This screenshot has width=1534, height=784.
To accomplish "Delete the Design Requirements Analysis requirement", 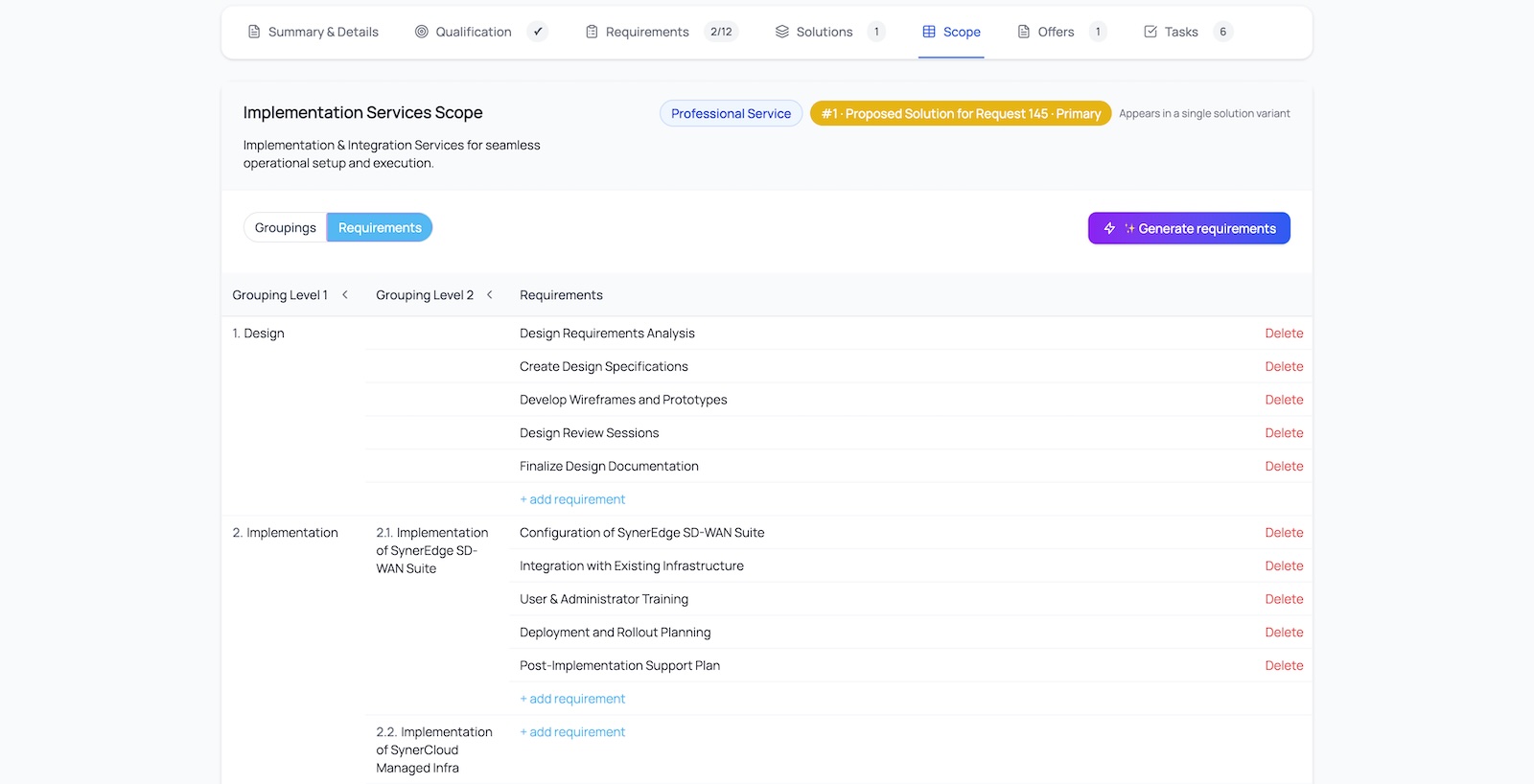I will point(1283,334).
